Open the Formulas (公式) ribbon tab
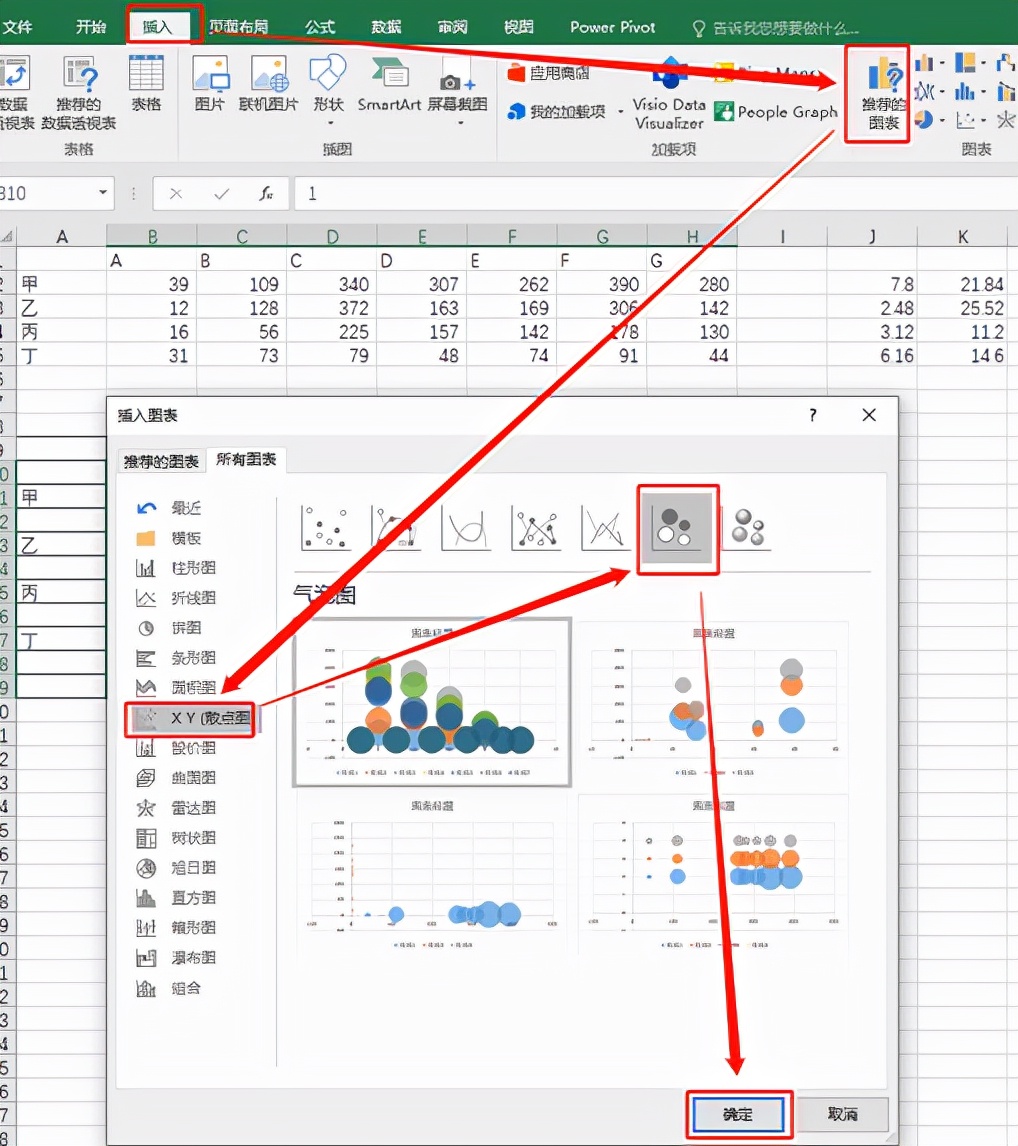Image resolution: width=1018 pixels, height=1146 pixels. click(x=320, y=27)
